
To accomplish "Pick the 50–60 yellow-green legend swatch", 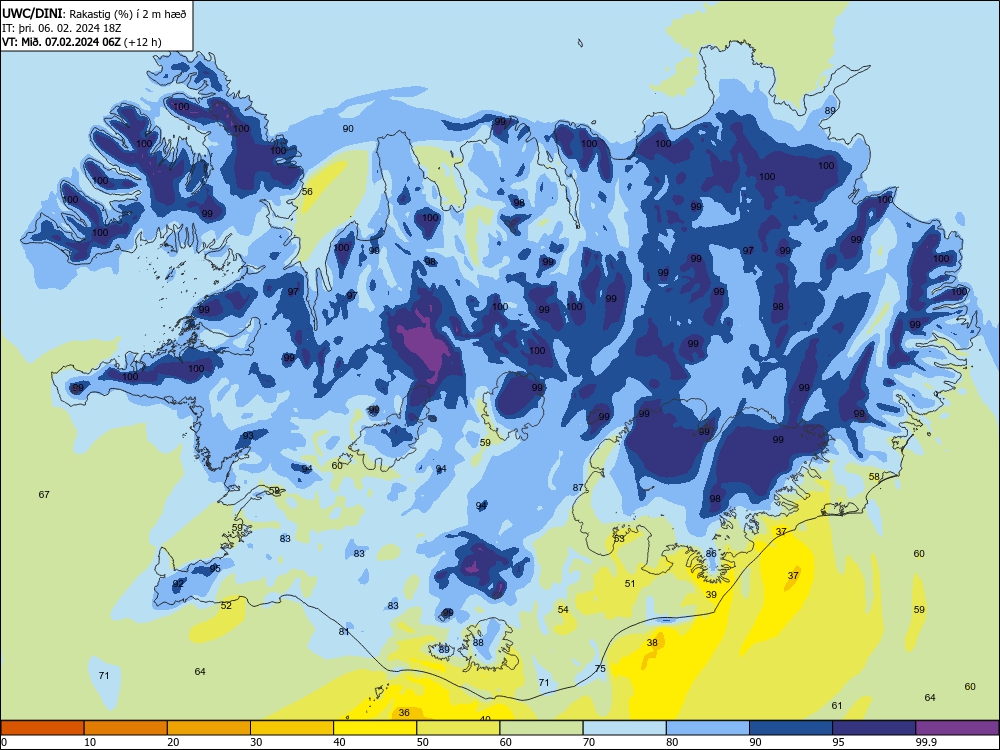I will coord(458,728).
